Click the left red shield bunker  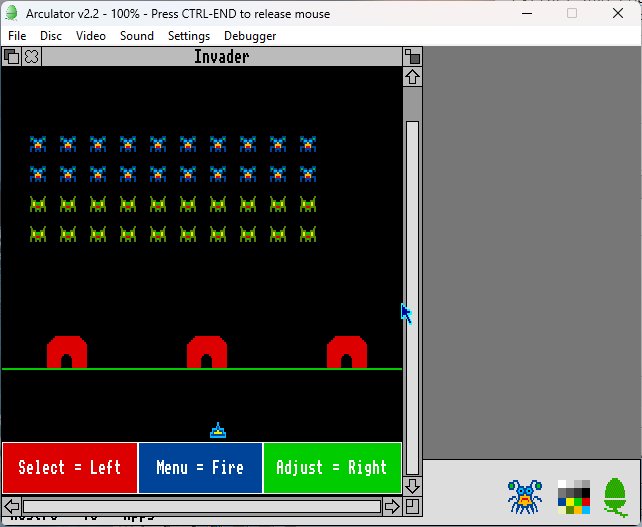67,352
